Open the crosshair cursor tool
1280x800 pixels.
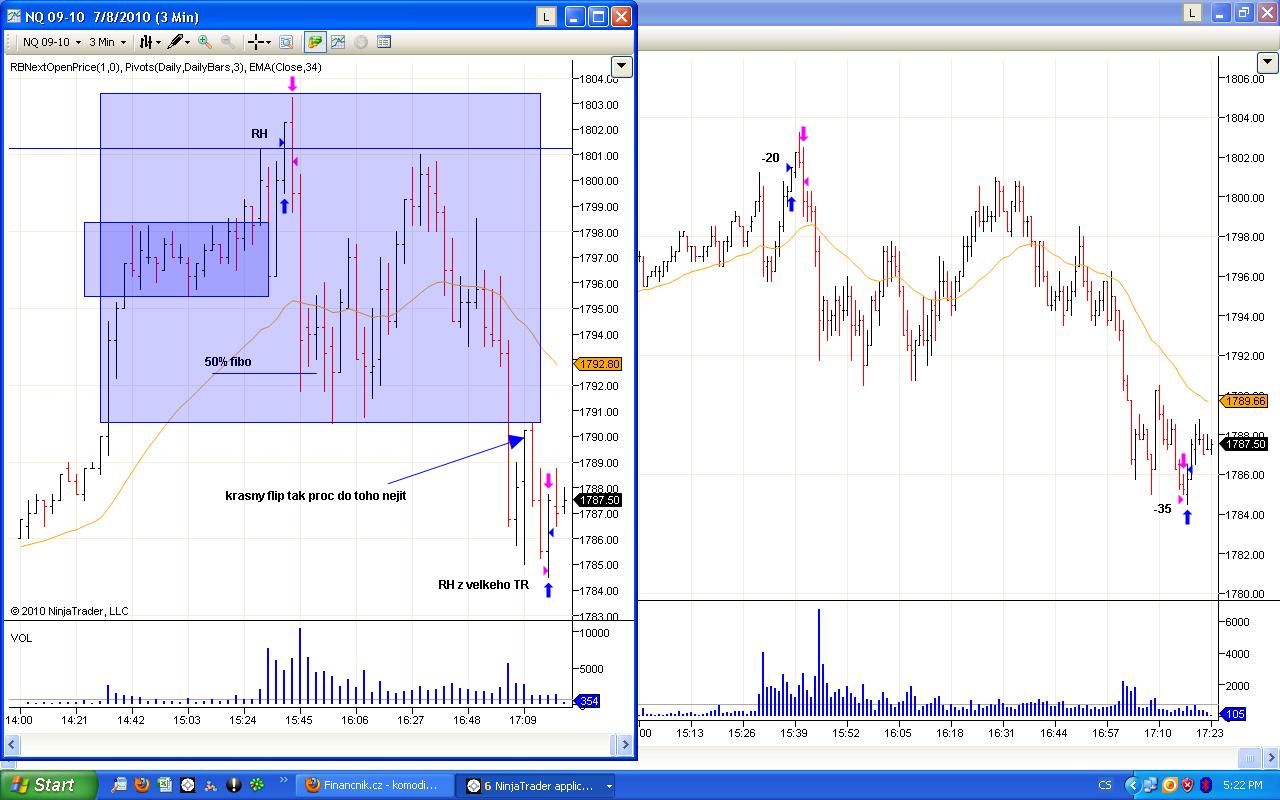(x=258, y=42)
